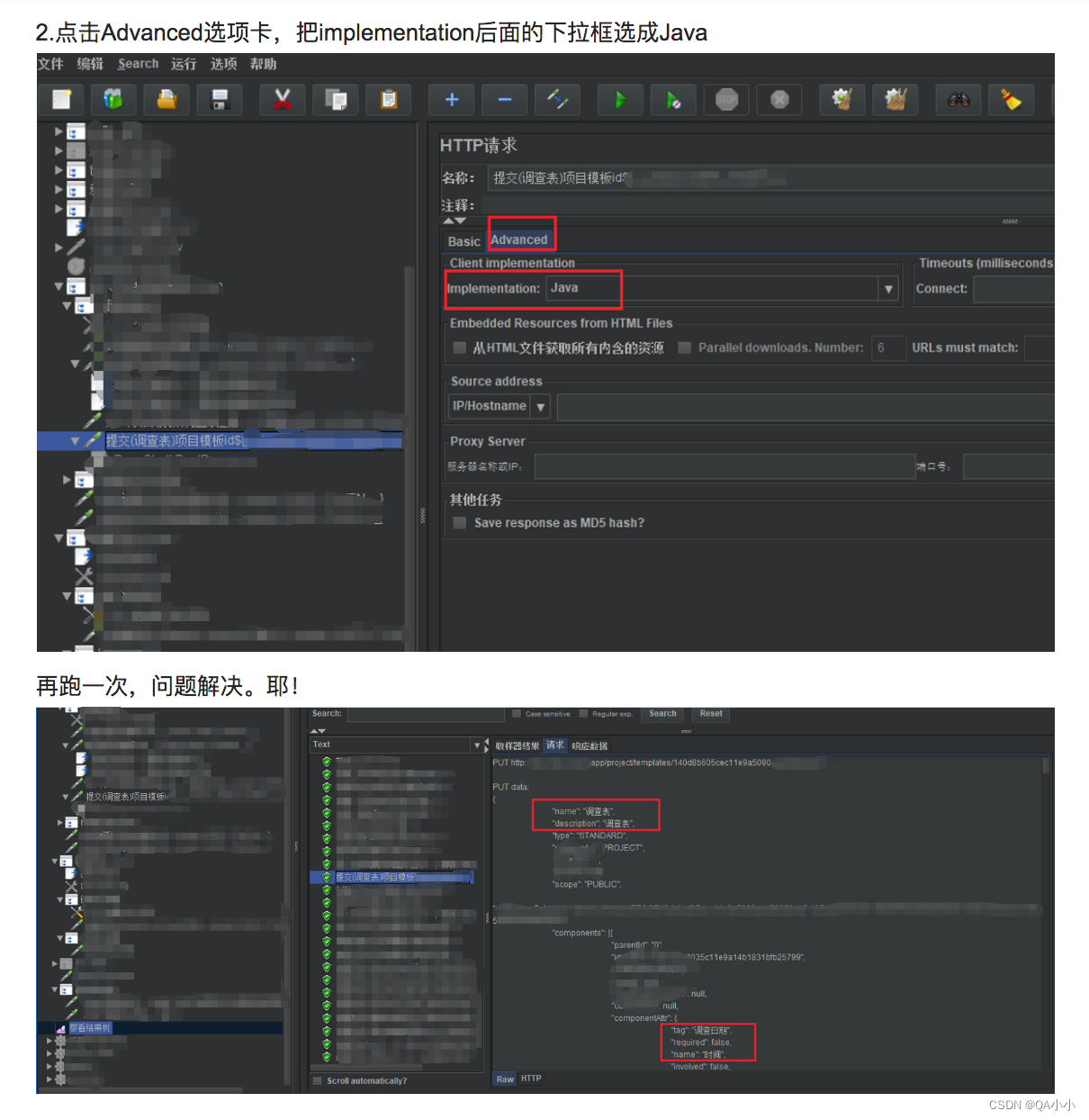The width and height of the screenshot is (1089, 1120).
Task: Open the 响应数据 tab
Action: click(589, 746)
